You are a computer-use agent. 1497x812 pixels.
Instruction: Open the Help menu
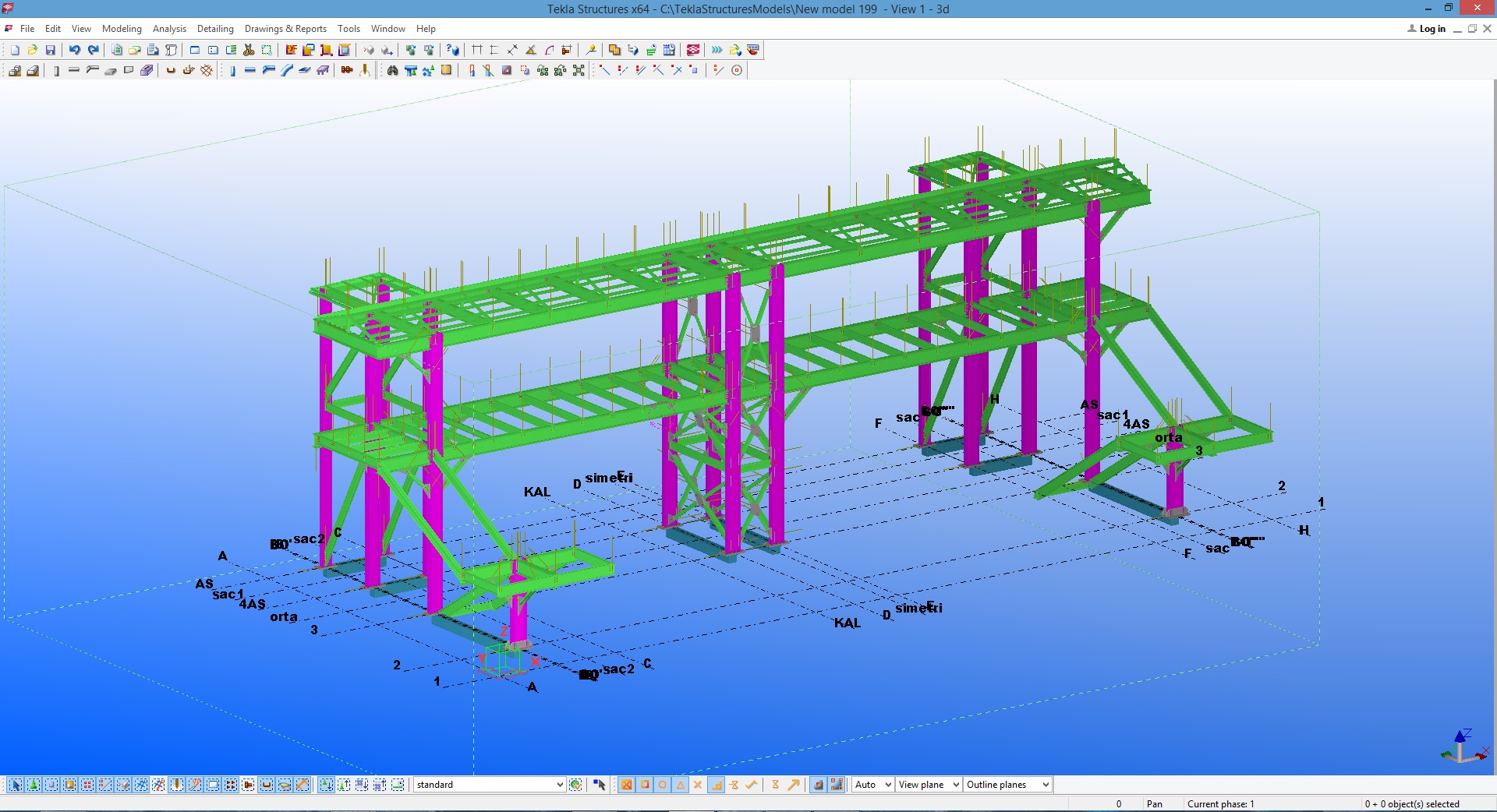[426, 29]
